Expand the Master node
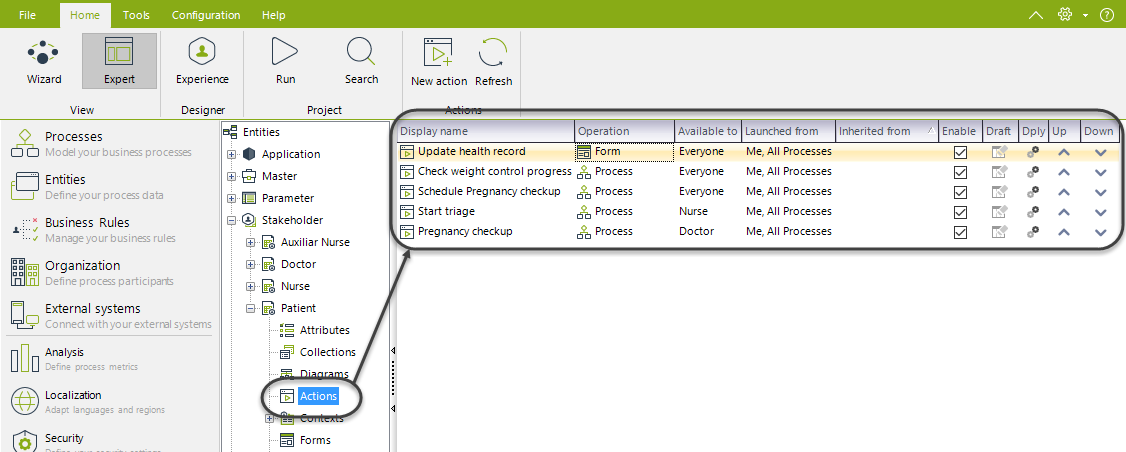 pyautogui.click(x=231, y=177)
